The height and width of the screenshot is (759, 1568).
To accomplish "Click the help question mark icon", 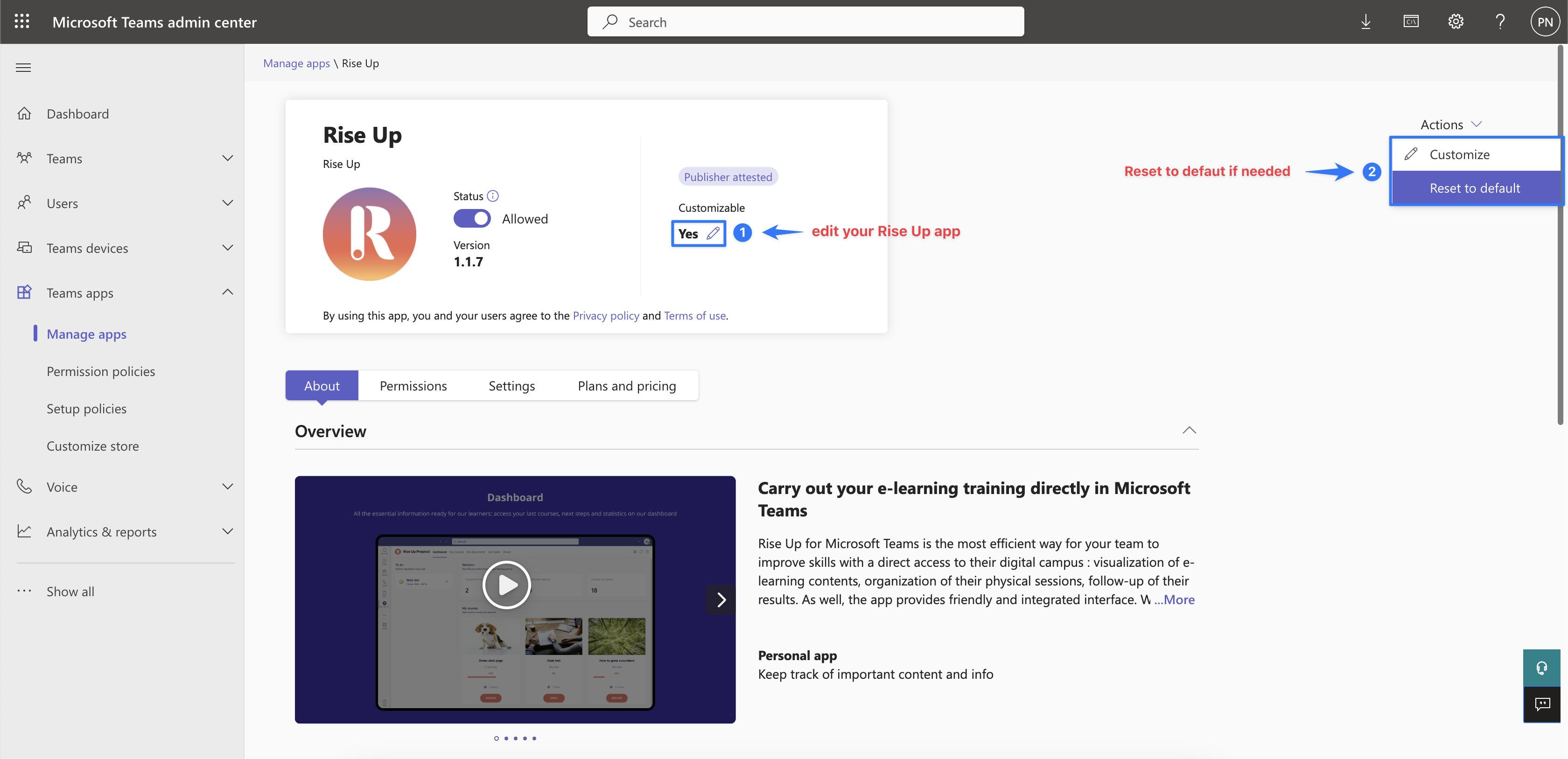I will [1500, 22].
